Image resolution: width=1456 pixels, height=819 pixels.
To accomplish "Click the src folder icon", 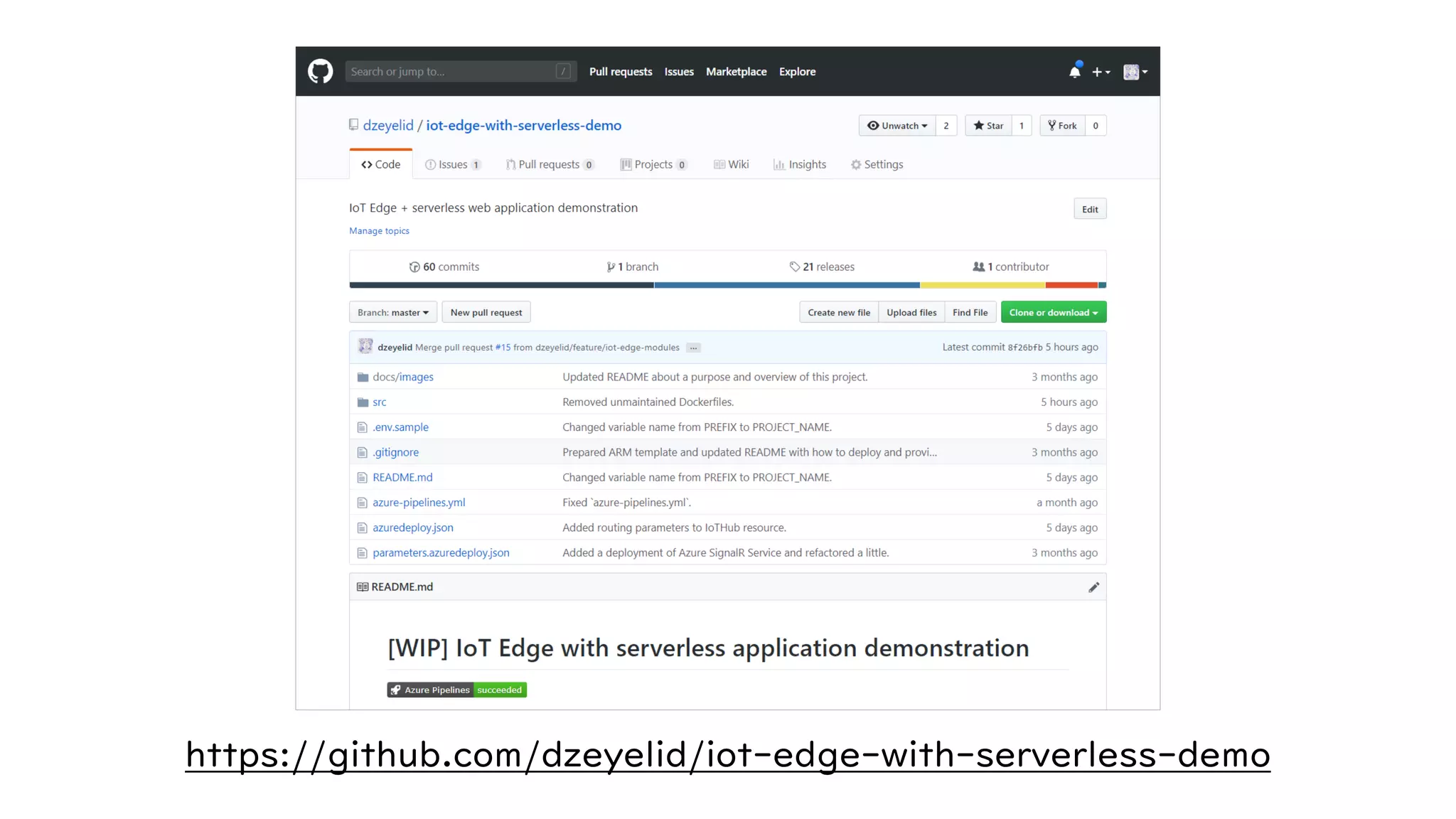I will click(363, 402).
